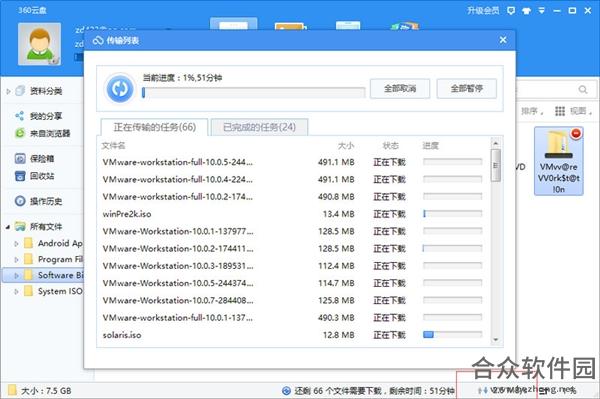Expand Program Fil folder arrow
Image resolution: width=600 pixels, height=399 pixels.
click(16, 260)
